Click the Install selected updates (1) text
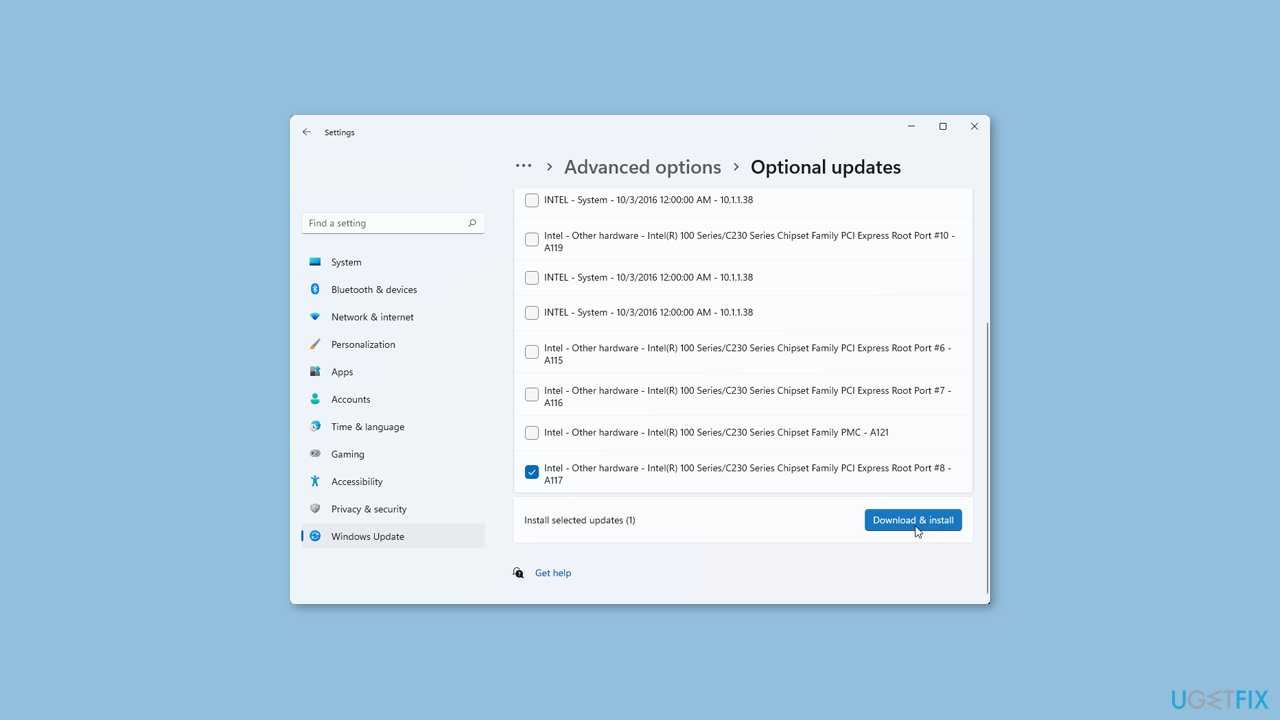 click(580, 520)
